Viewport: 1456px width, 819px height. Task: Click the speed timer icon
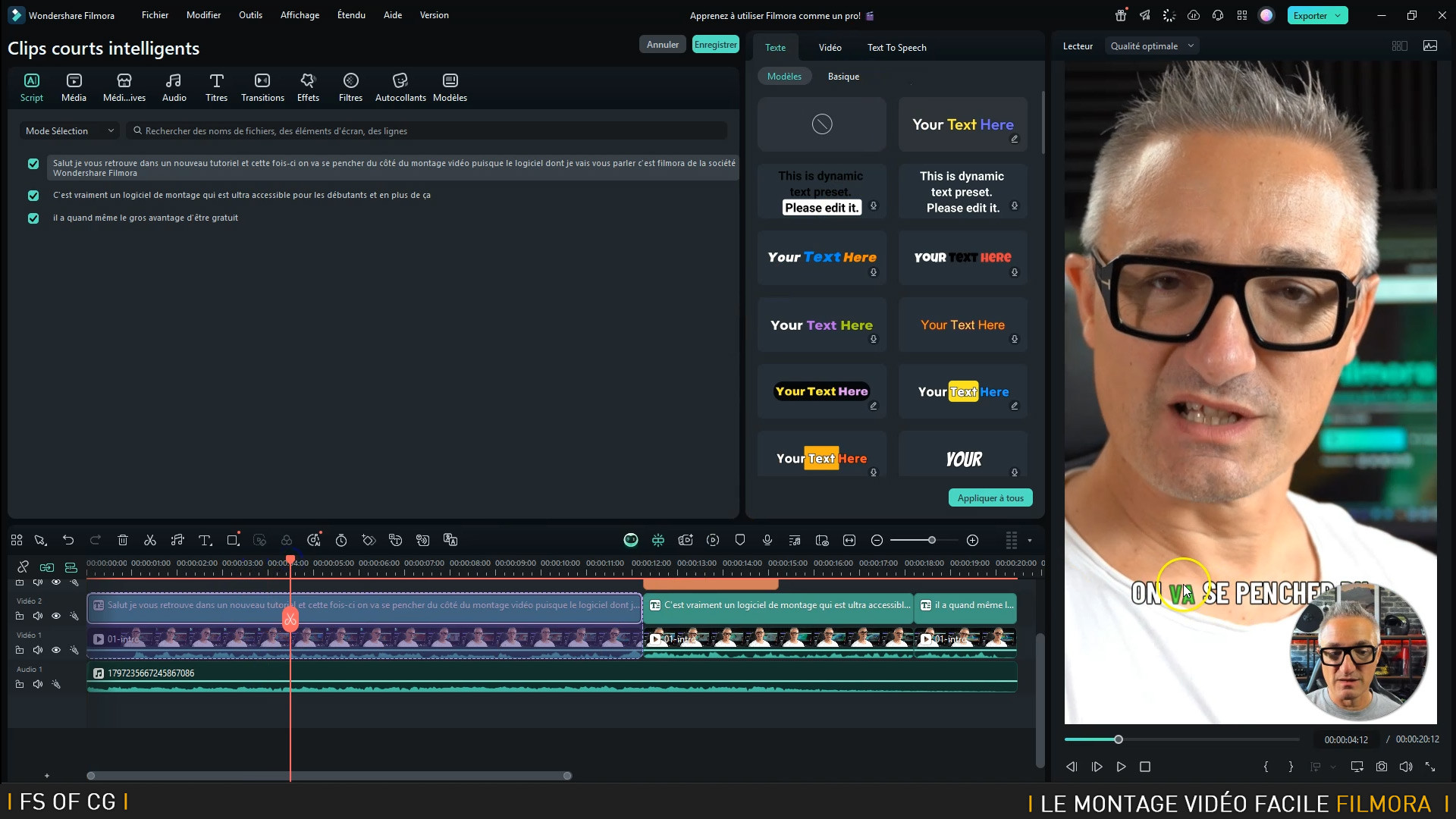coord(341,540)
